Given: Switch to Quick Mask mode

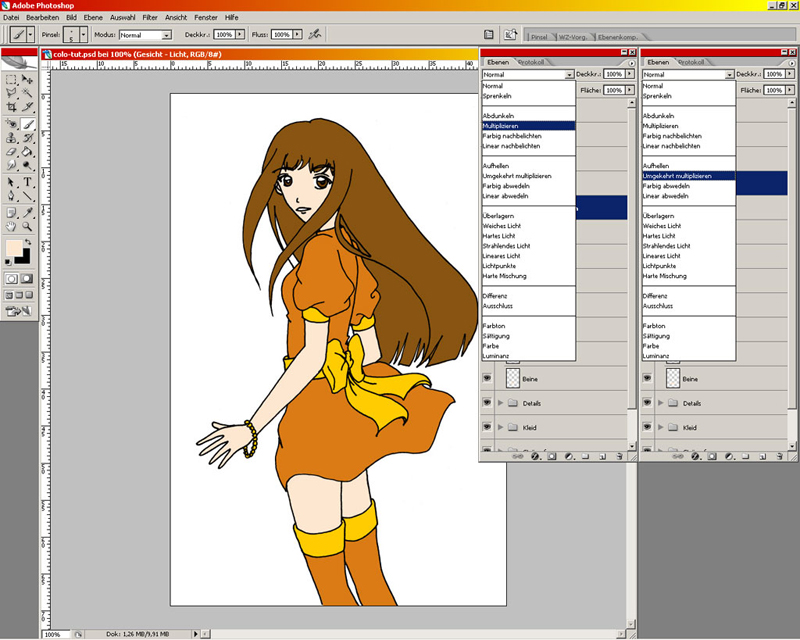Looking at the screenshot, I should 28,279.
